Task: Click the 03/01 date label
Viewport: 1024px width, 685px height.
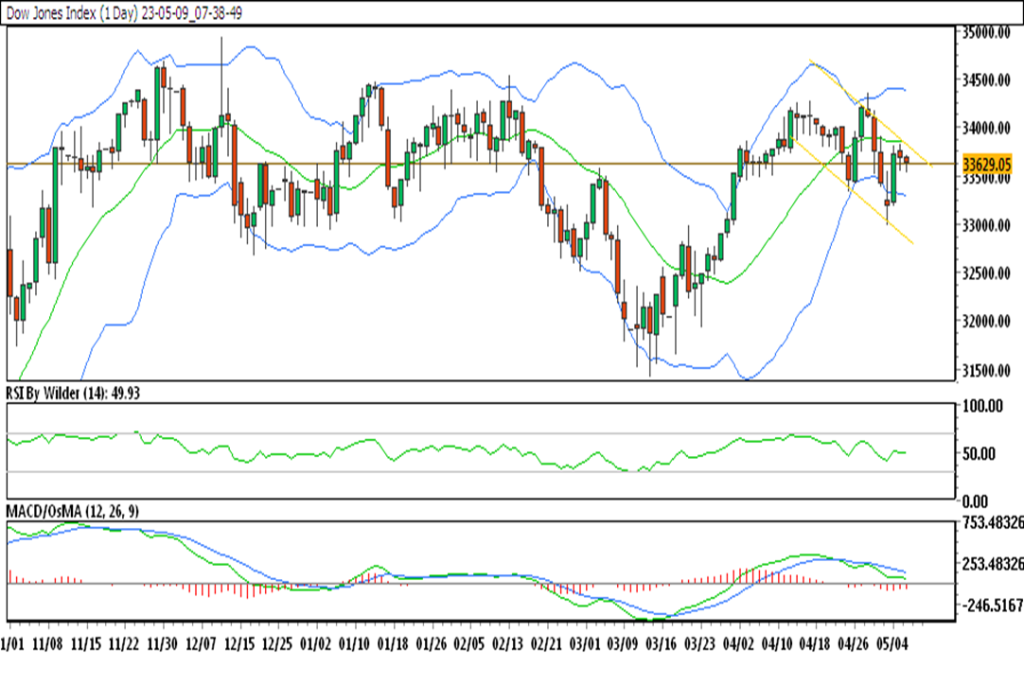Action: 584,645
